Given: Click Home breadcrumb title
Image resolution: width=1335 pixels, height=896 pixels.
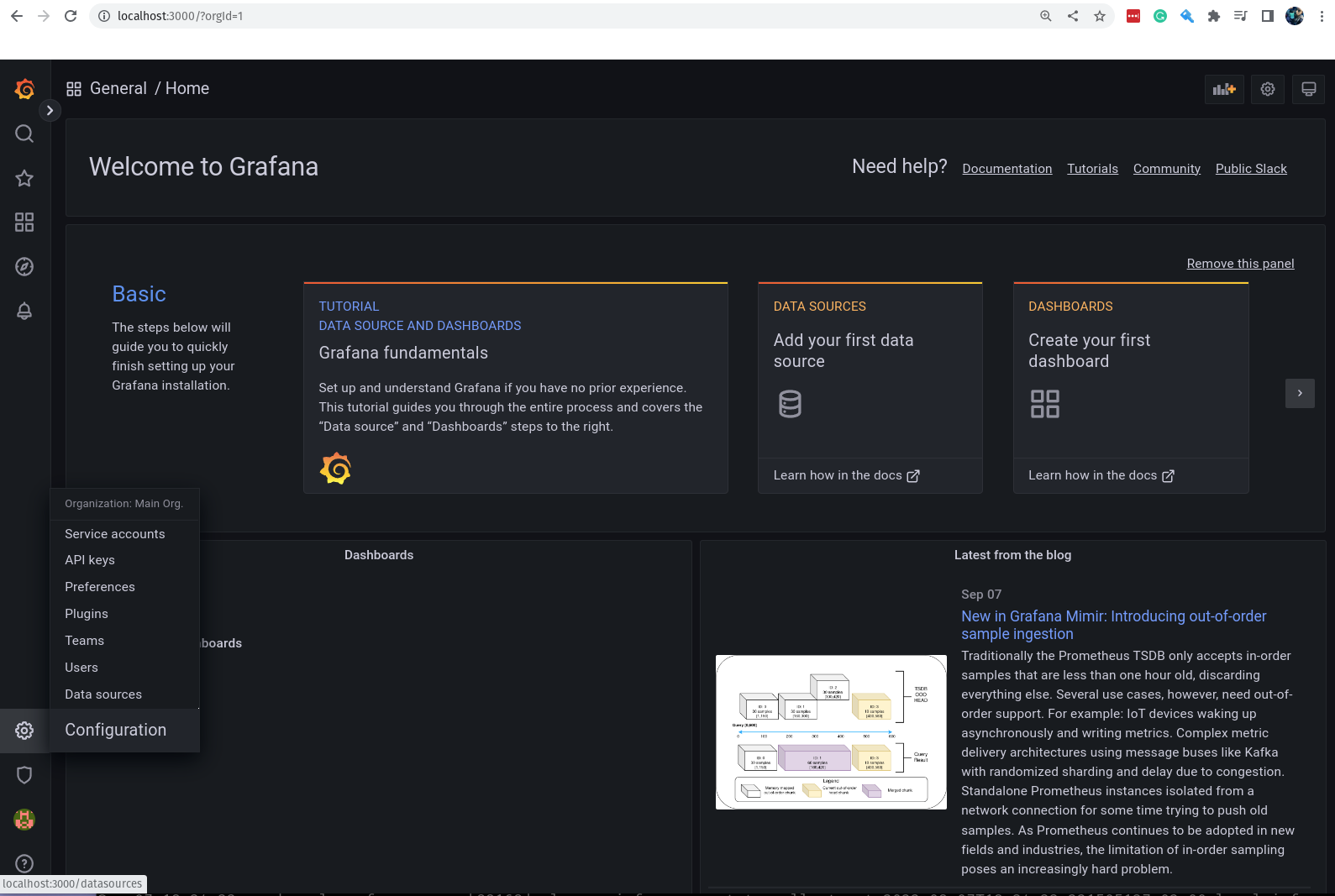Looking at the screenshot, I should pos(187,89).
